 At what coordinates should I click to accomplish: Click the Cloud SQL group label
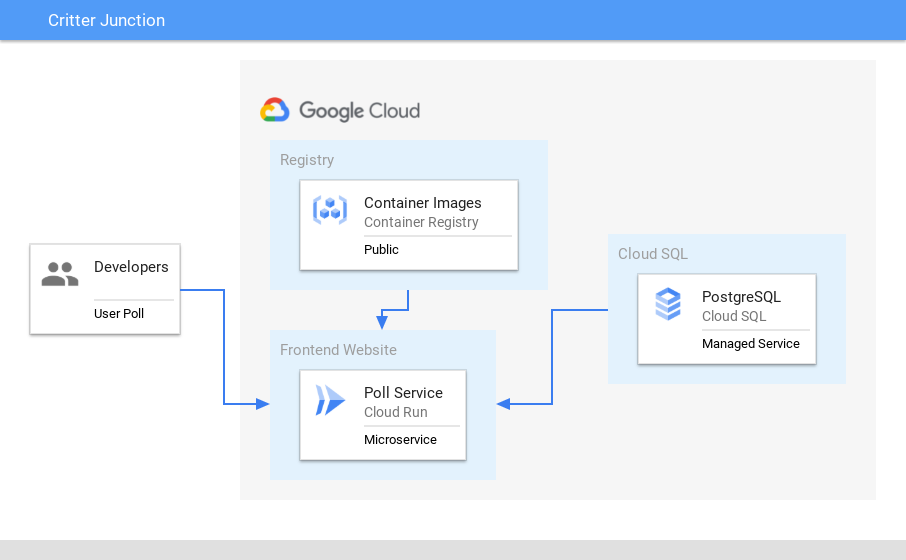[x=653, y=254]
